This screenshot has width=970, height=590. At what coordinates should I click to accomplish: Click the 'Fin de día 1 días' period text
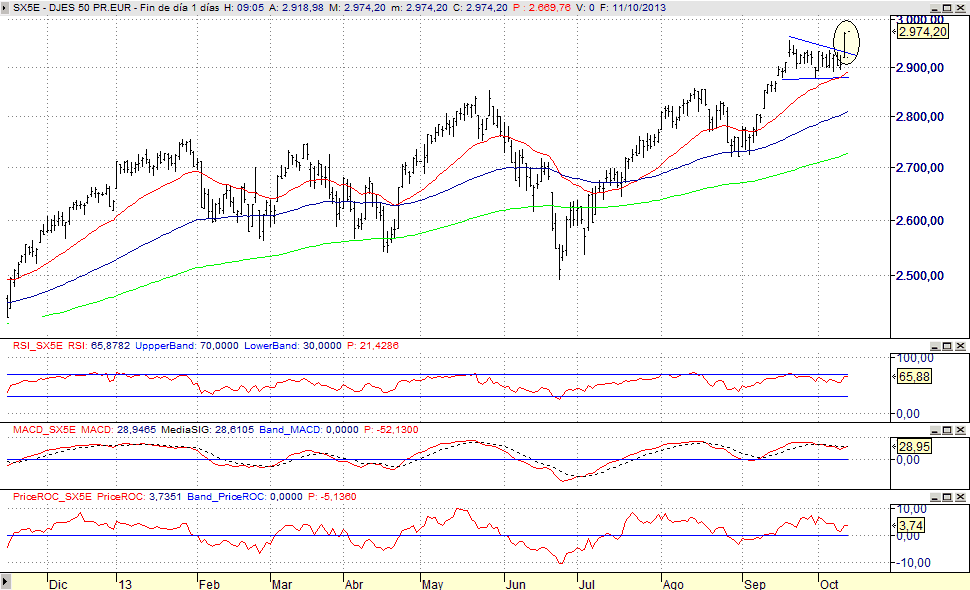coord(179,8)
